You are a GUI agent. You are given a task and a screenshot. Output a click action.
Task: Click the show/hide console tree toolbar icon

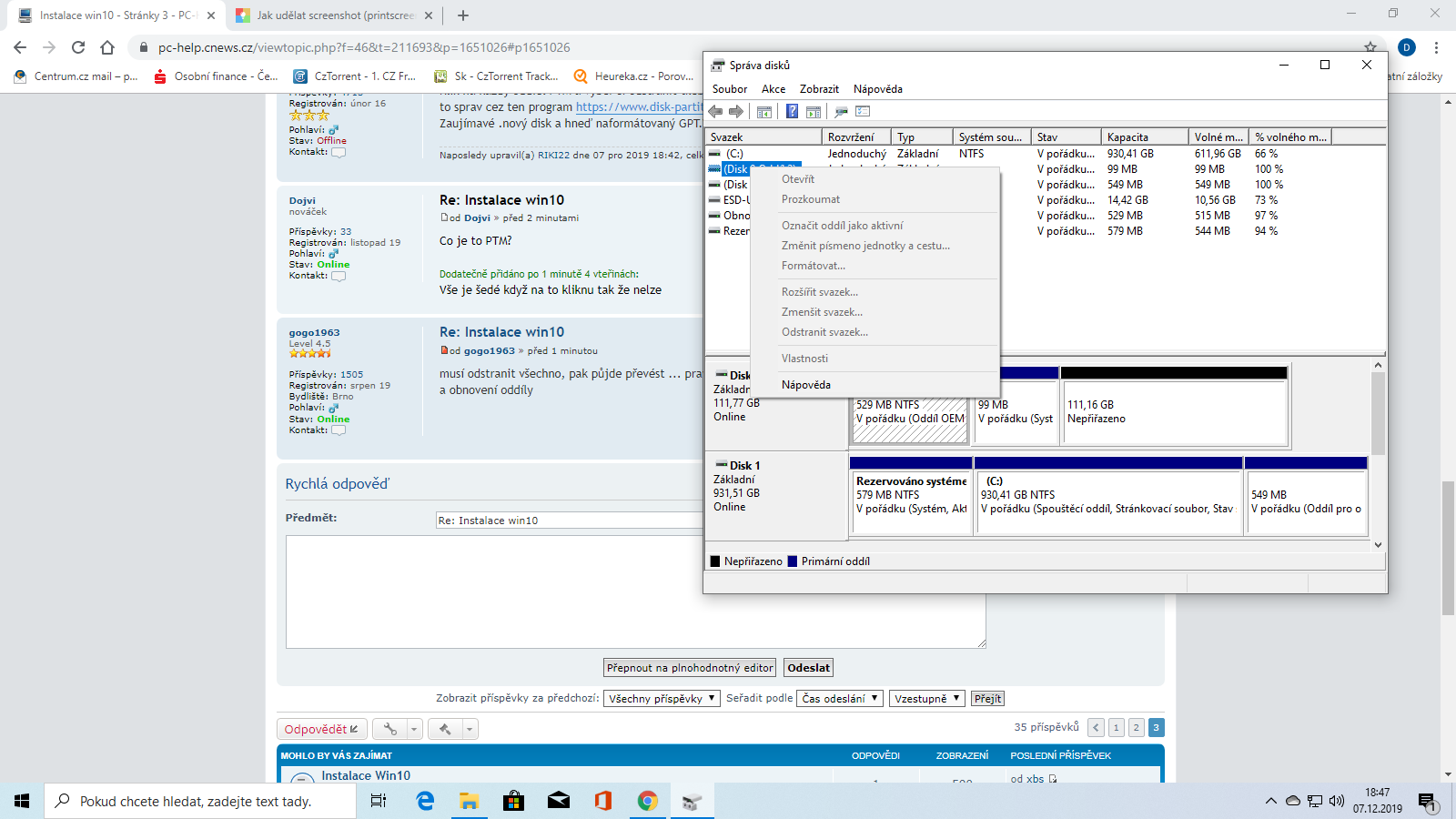click(x=764, y=111)
